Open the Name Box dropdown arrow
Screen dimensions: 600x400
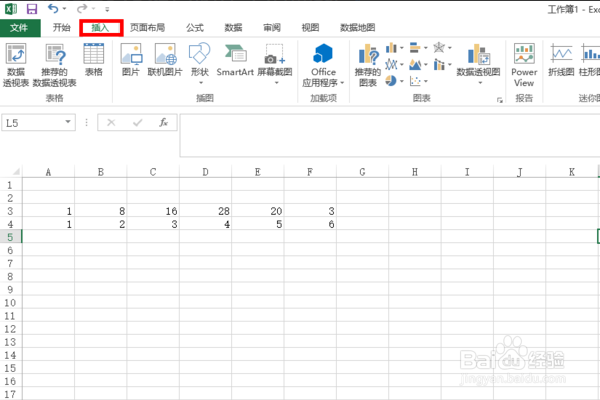pyautogui.click(x=68, y=122)
